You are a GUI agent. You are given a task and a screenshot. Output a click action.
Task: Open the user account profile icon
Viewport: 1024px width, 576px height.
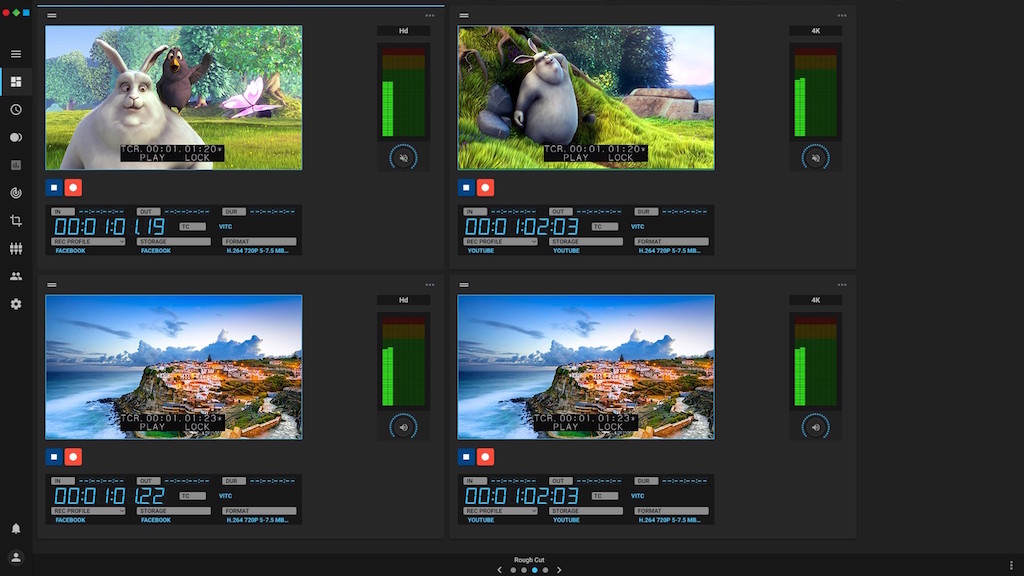pos(16,557)
